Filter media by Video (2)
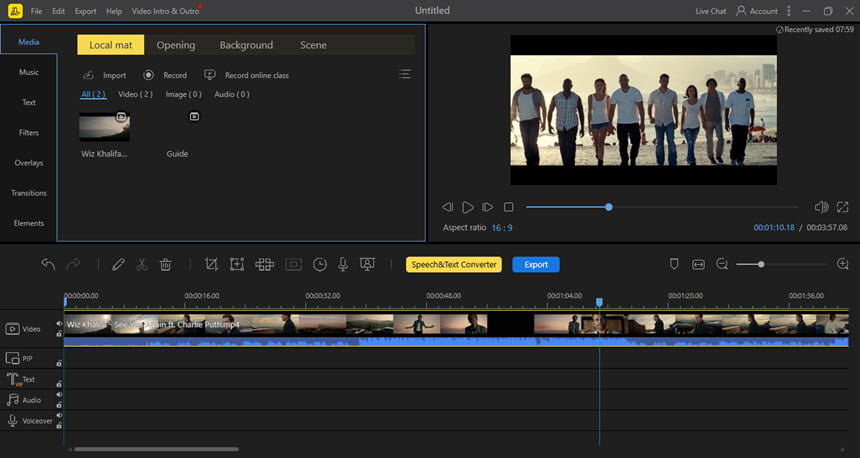This screenshot has width=860, height=458. pyautogui.click(x=135, y=94)
